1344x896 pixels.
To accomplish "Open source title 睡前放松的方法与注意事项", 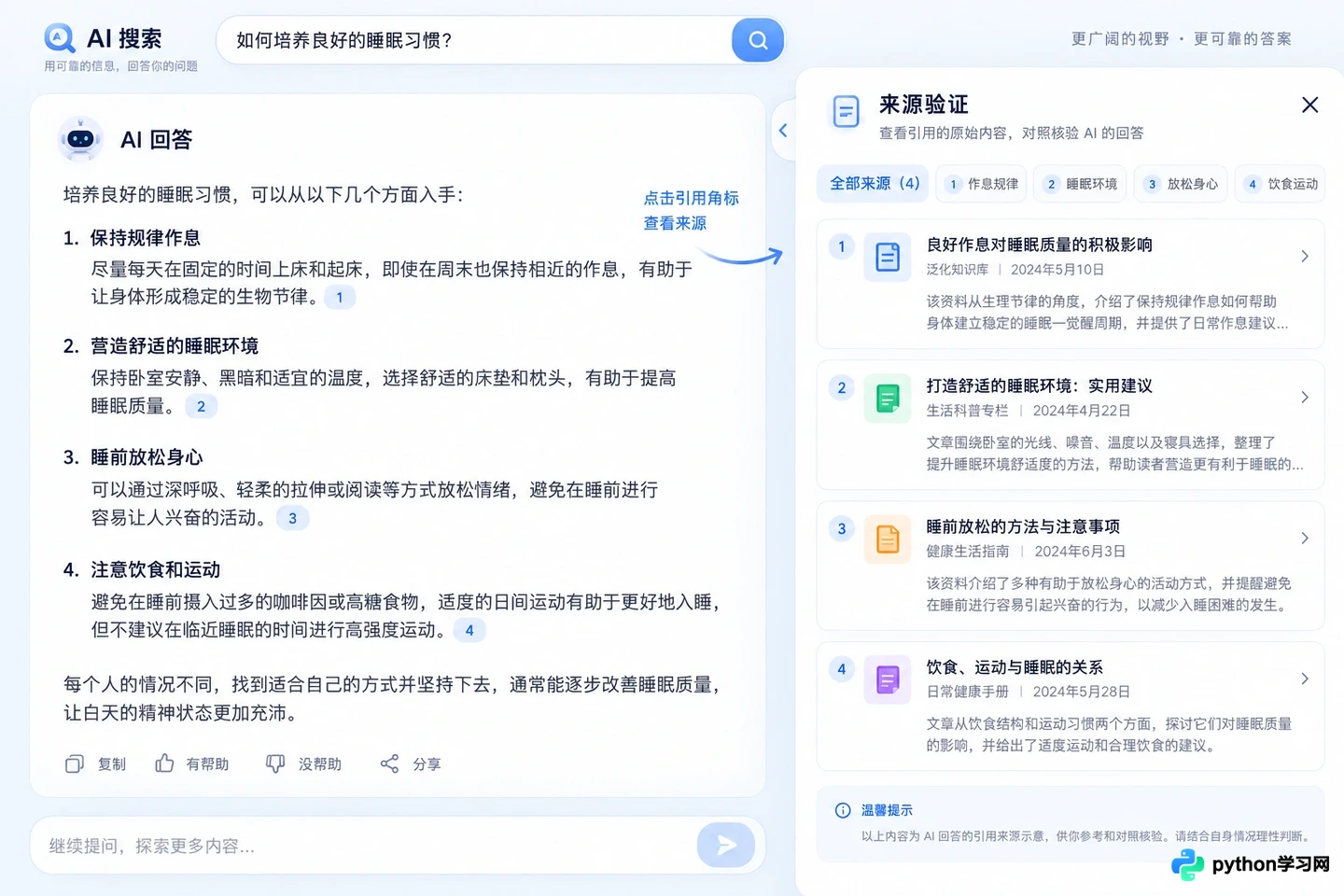I will point(1023,526).
